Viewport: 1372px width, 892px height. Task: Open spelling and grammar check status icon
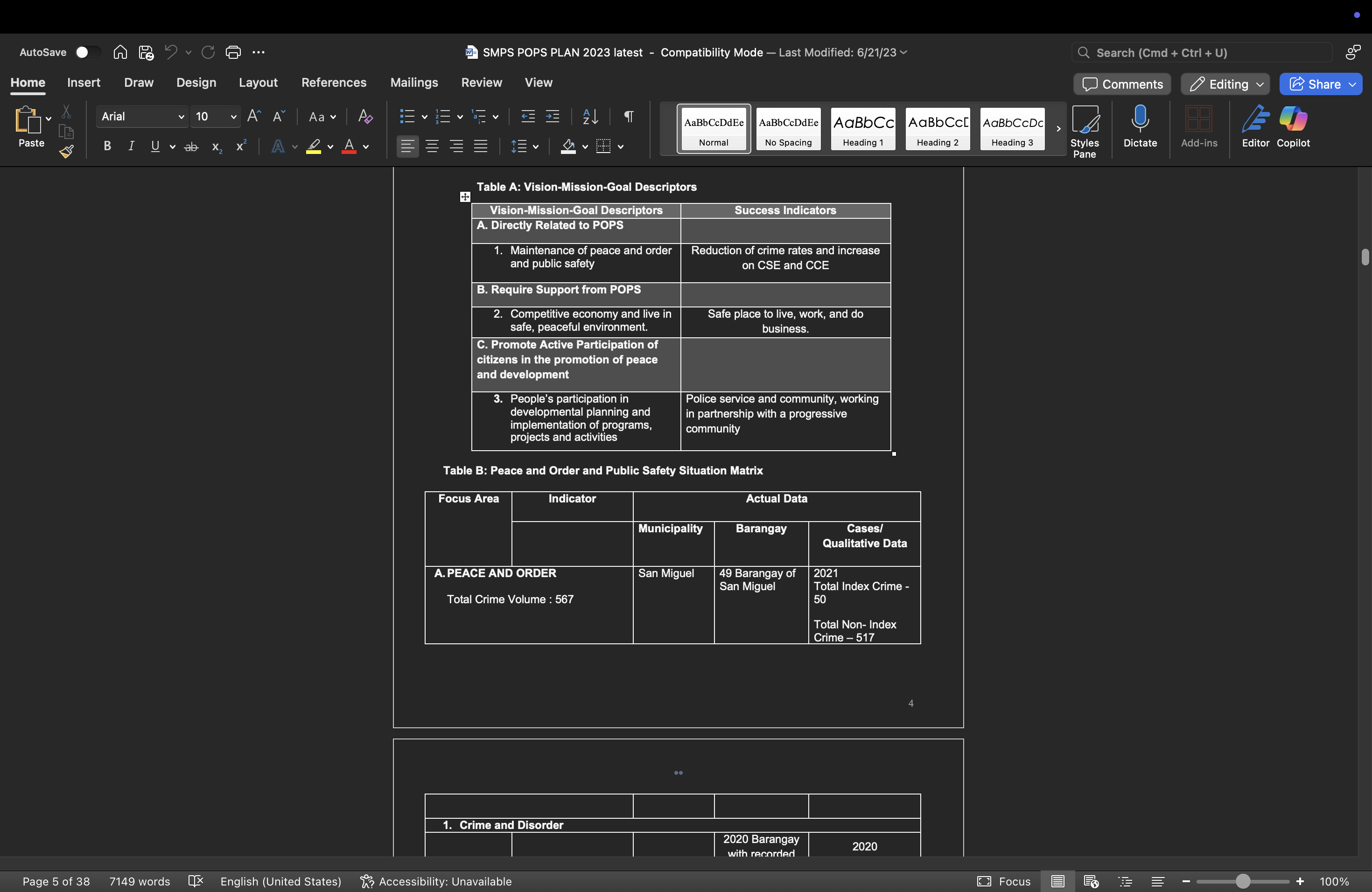tap(196, 881)
